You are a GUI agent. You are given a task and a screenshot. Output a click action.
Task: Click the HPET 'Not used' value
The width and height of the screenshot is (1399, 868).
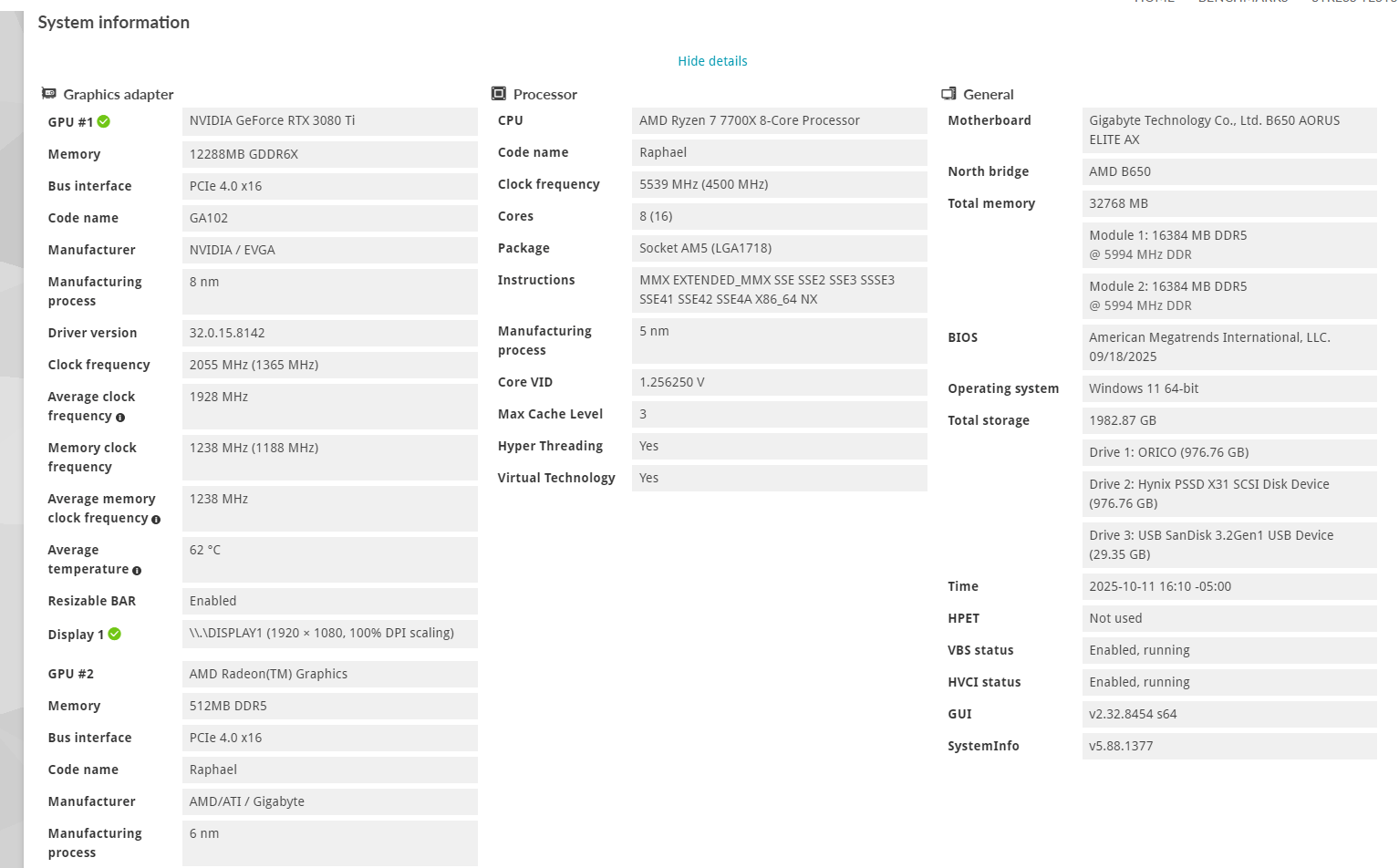click(x=1229, y=618)
